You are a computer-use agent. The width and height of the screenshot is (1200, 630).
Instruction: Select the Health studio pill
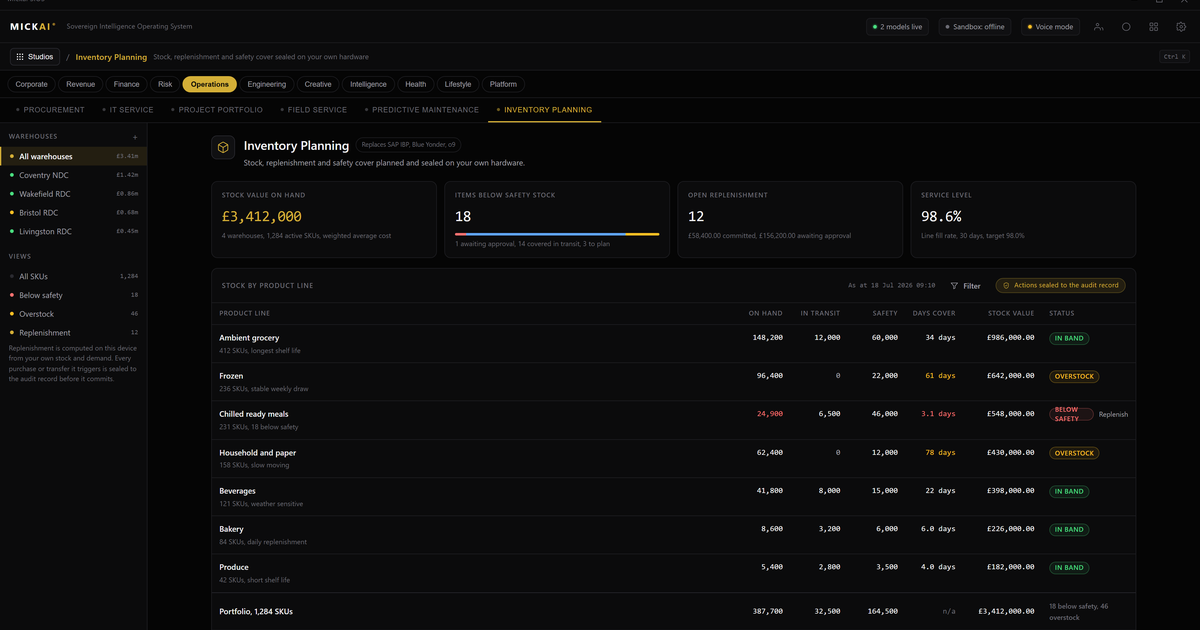pos(416,84)
